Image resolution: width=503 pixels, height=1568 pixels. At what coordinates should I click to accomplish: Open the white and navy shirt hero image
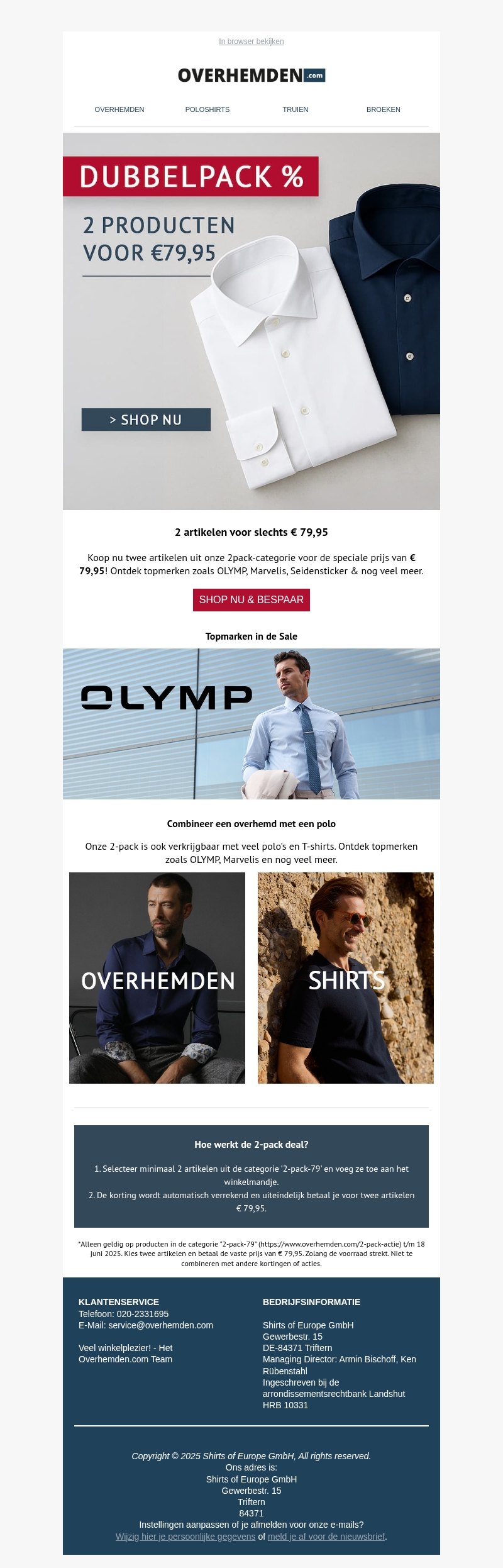(251, 321)
